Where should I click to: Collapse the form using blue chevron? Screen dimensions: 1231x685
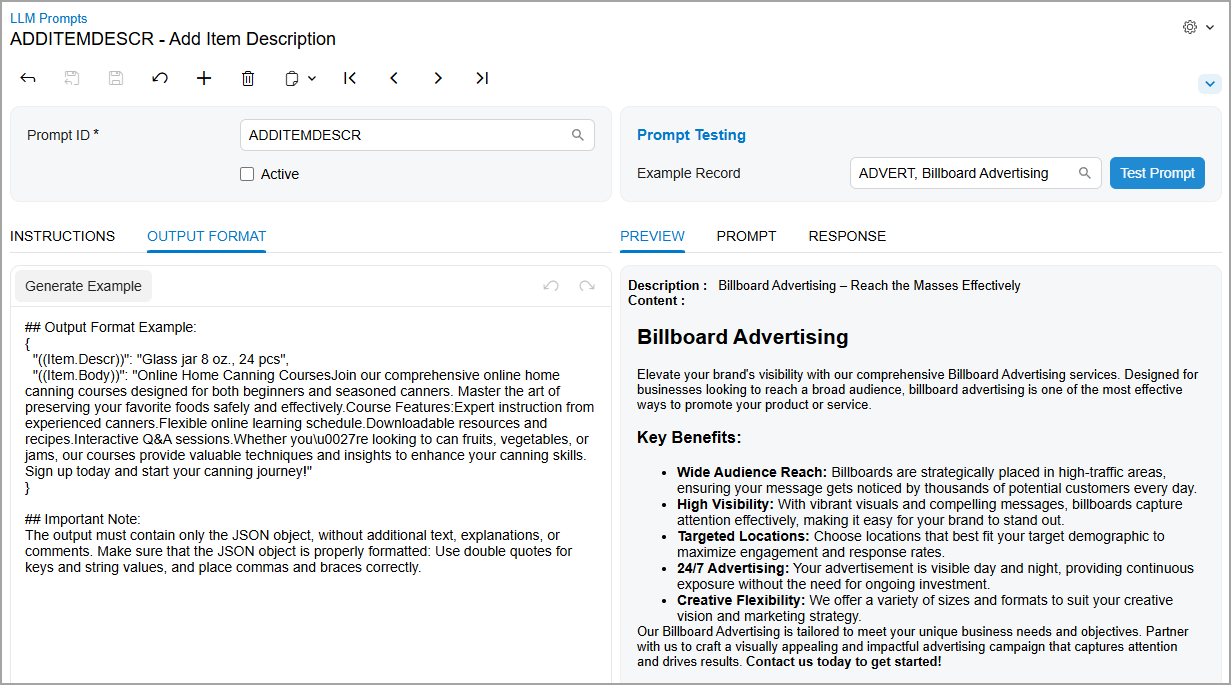pyautogui.click(x=1209, y=84)
